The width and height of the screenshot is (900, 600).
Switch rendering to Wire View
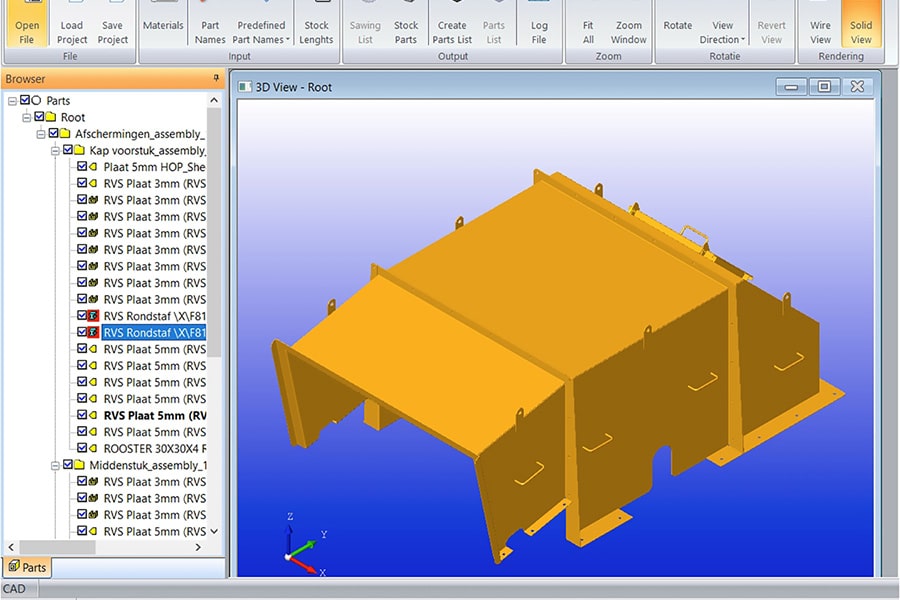click(820, 23)
